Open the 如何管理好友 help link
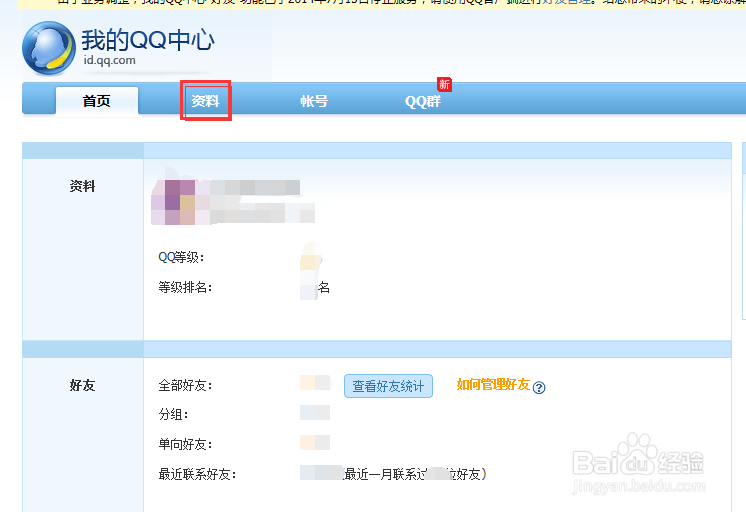 pos(493,384)
